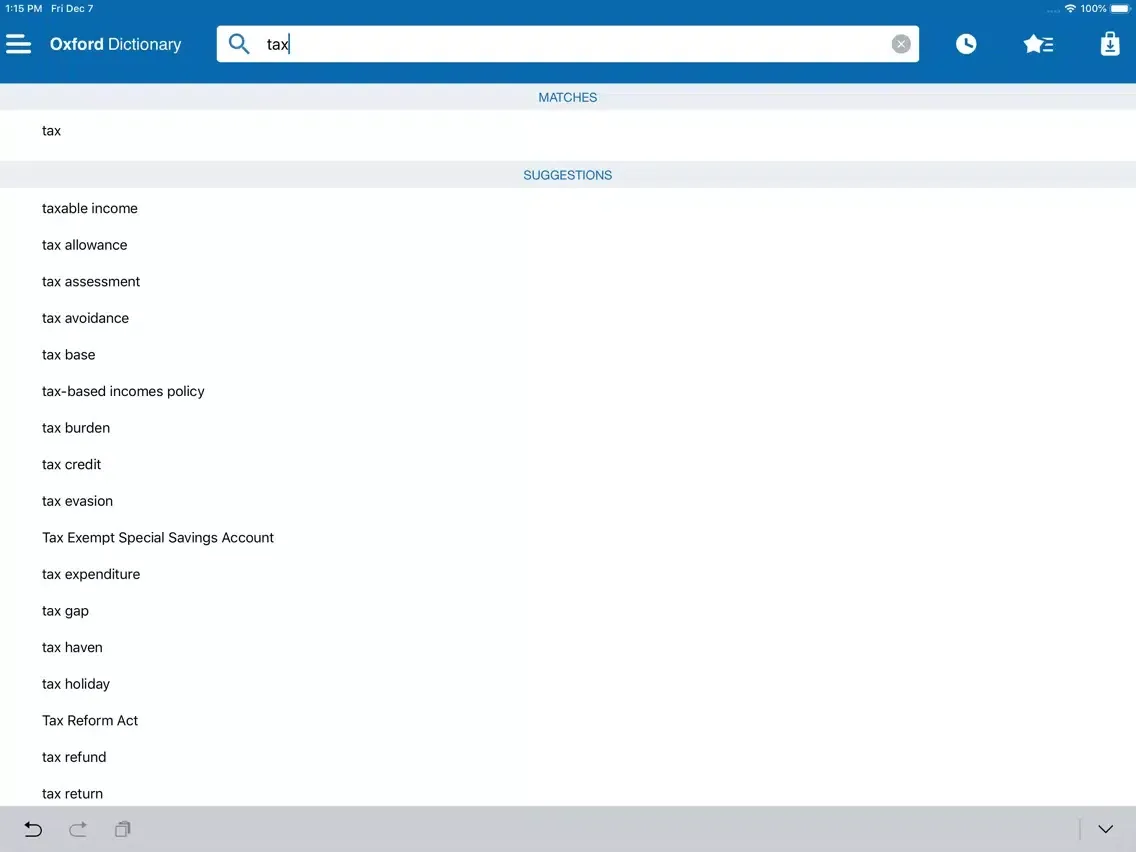Tap the battery indicator icon
This screenshot has width=1136, height=852.
pos(1120,9)
